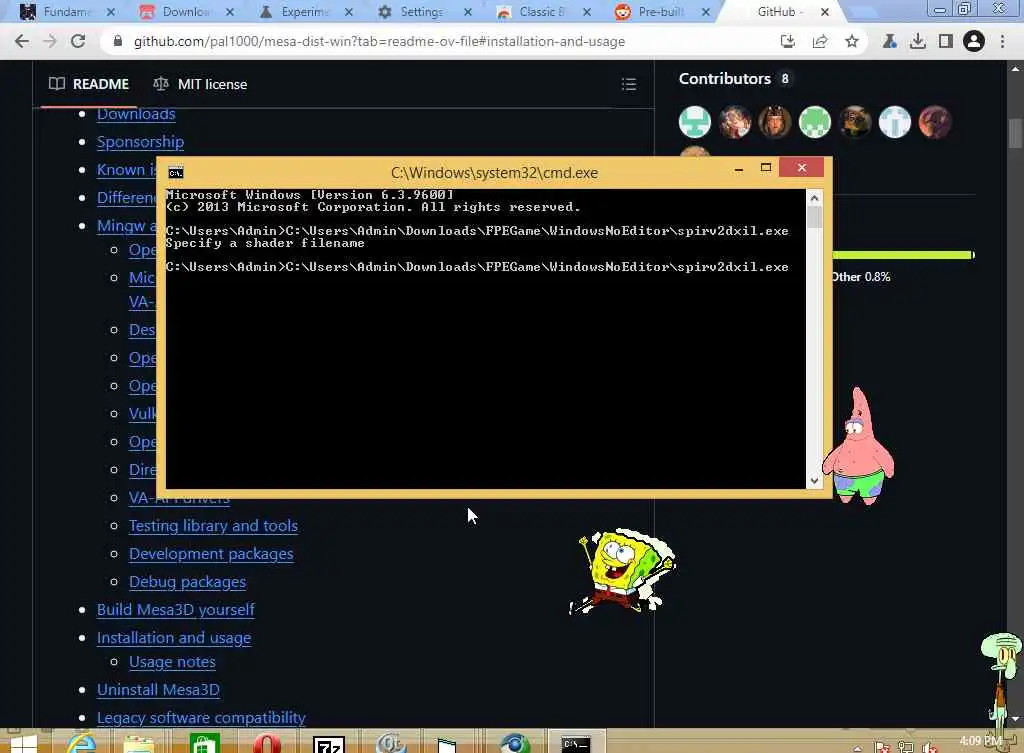Share this page from the address bar

coord(820,42)
